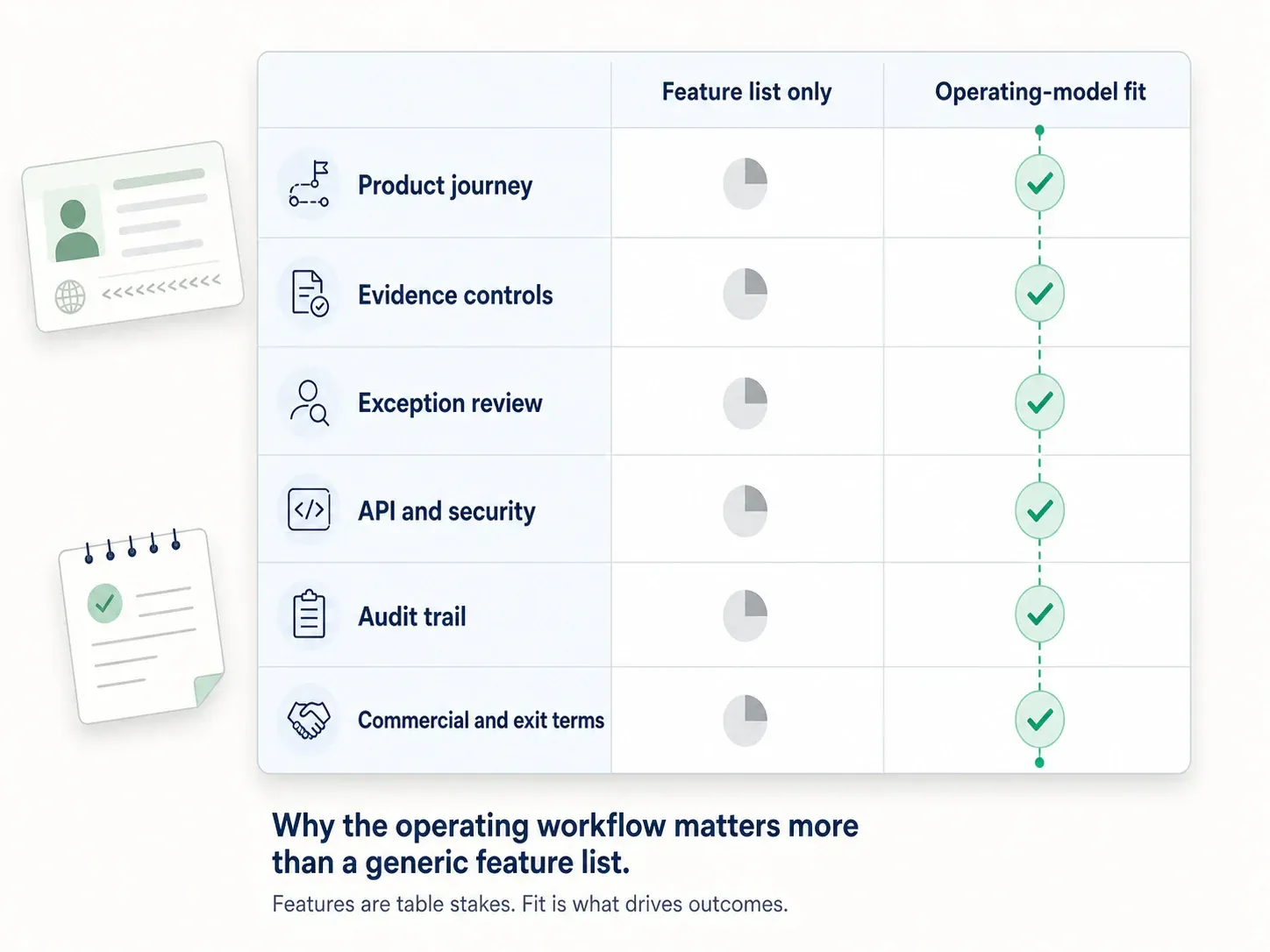The height and width of the screenshot is (952, 1270).
Task: Click the green checkmark for Audit trail
Action: pyautogui.click(x=1039, y=615)
